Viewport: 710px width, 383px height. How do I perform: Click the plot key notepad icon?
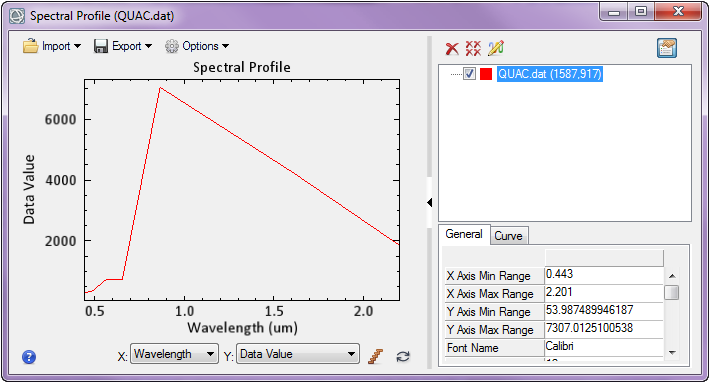pyautogui.click(x=667, y=48)
